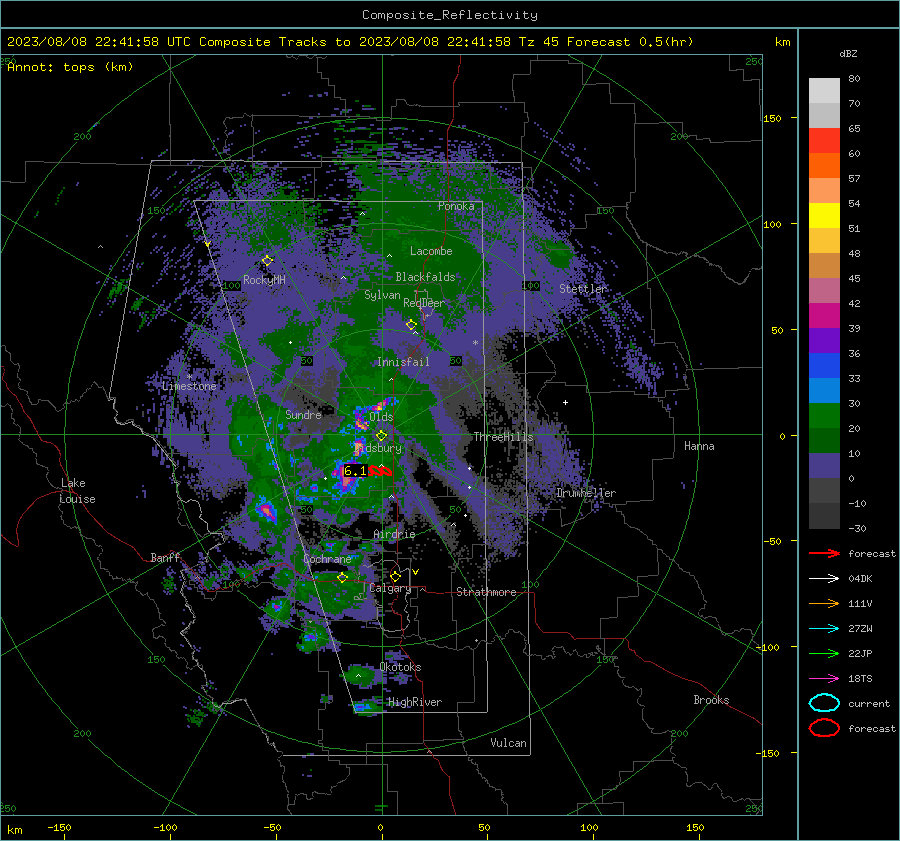The height and width of the screenshot is (841, 900).
Task: Click the HighRiver city label
Action: [415, 702]
